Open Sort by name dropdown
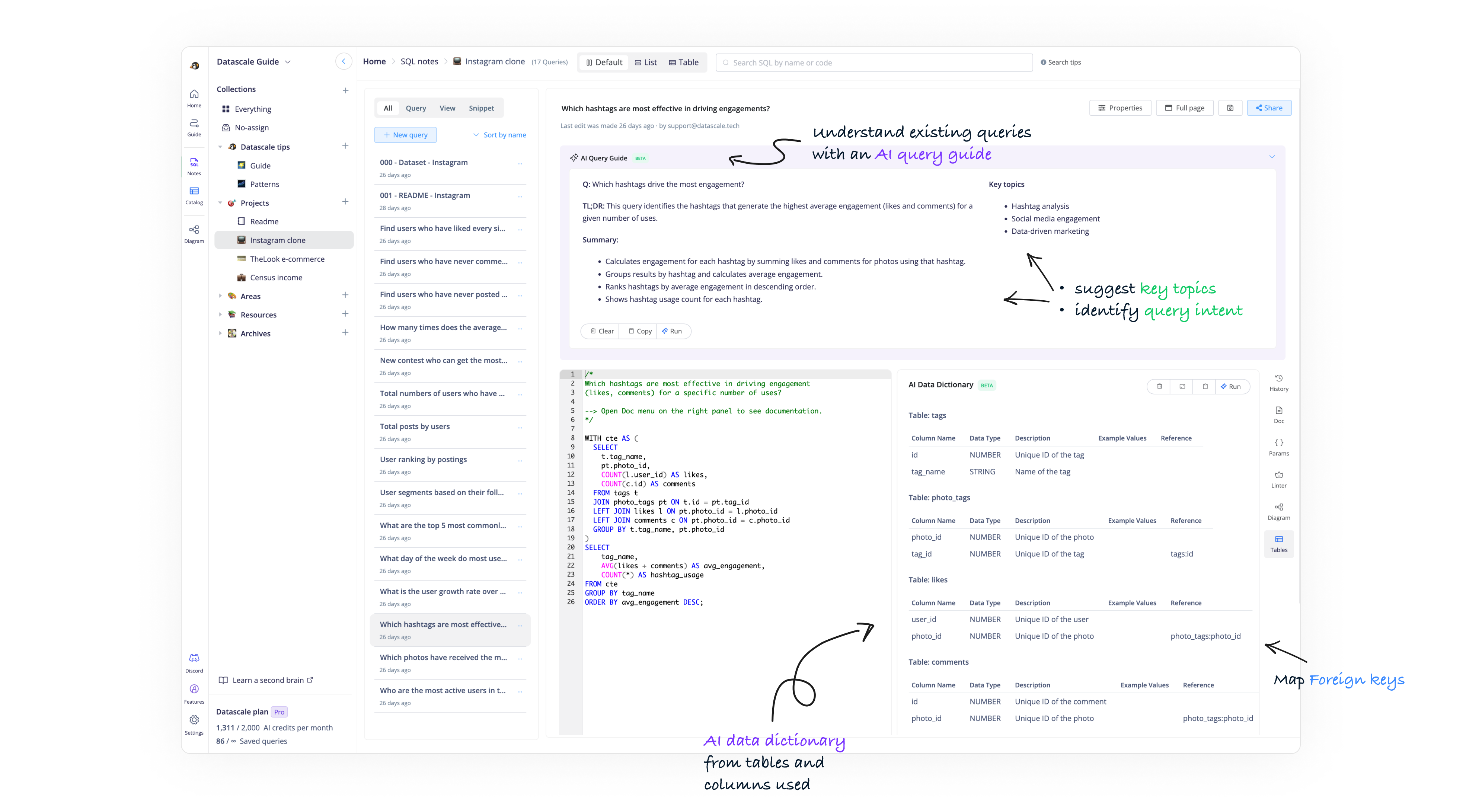Image resolution: width=1482 pixels, height=812 pixels. point(499,135)
